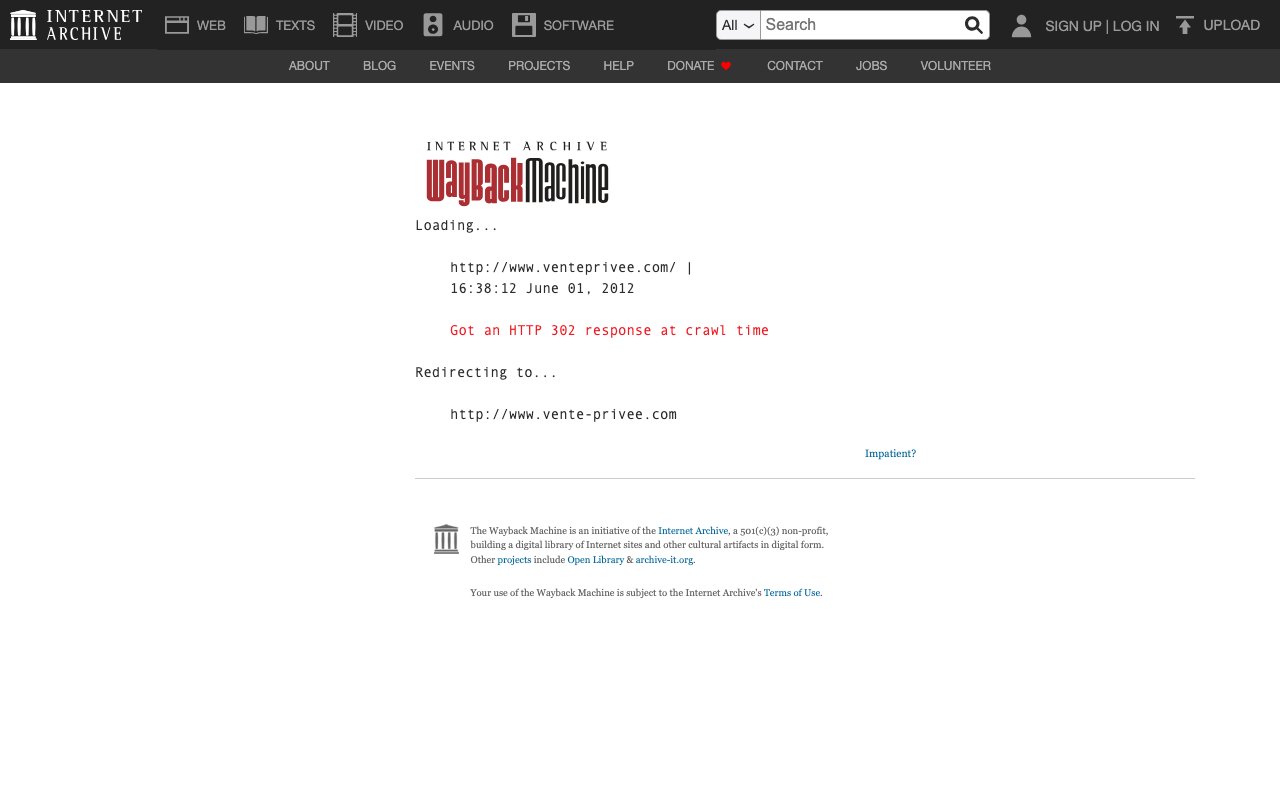Open the JOBS page

point(871,66)
